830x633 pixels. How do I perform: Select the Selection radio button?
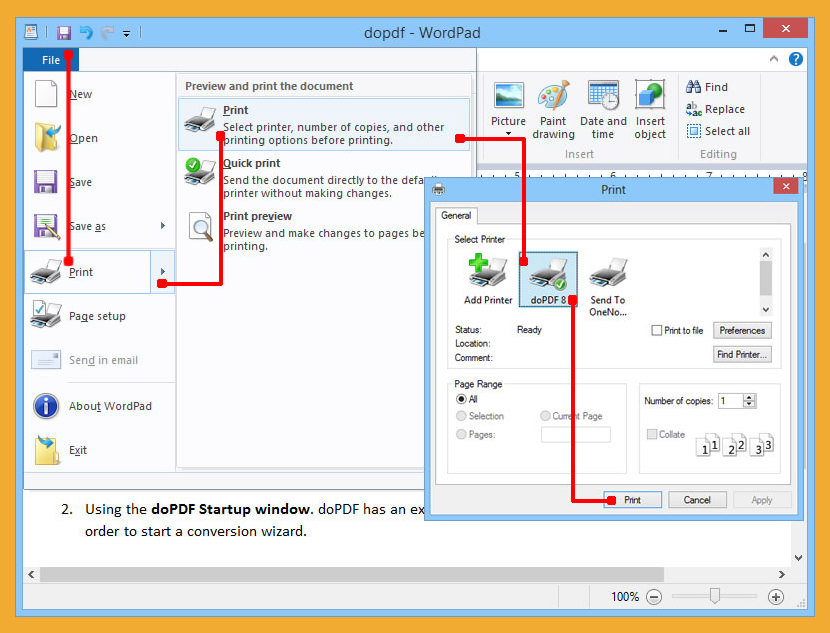(461, 416)
